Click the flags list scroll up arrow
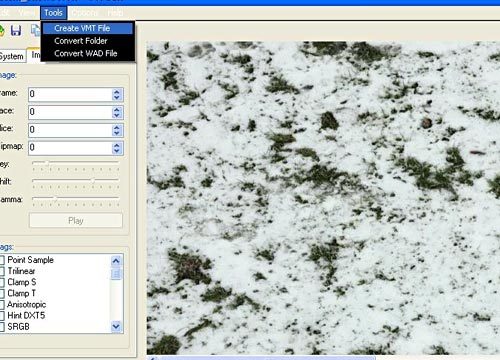The width and height of the screenshot is (500, 360). click(x=116, y=261)
